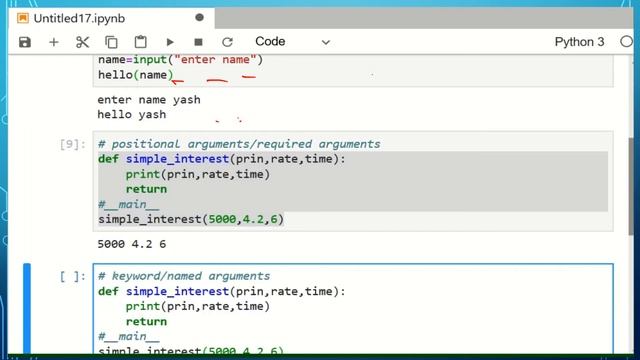Run the selected cell with the play icon

click(x=170, y=42)
